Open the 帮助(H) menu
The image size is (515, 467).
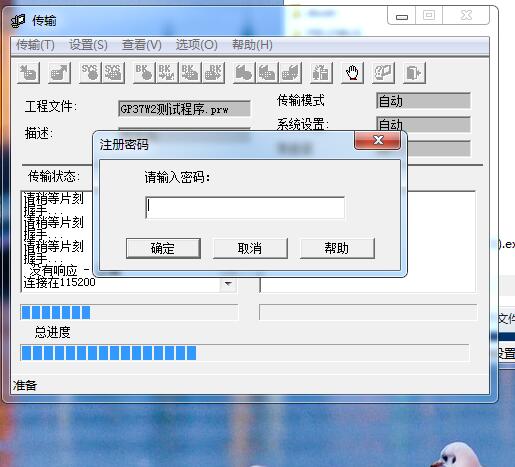pyautogui.click(x=252, y=45)
